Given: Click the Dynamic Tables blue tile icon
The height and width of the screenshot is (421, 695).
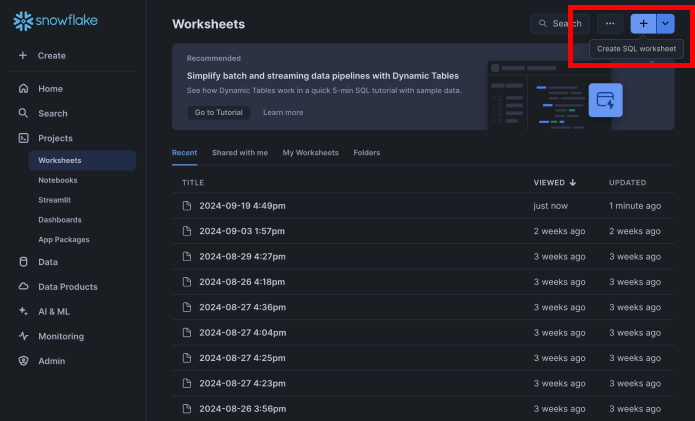Looking at the screenshot, I should (x=605, y=100).
